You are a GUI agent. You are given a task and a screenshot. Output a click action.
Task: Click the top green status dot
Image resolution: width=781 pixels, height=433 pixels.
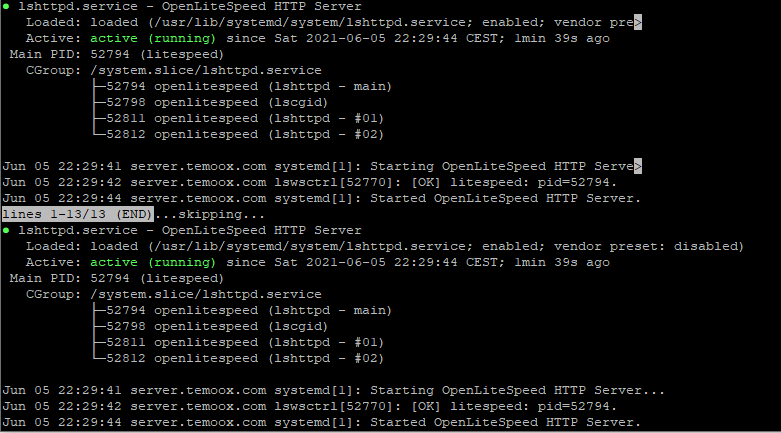coord(7,6)
